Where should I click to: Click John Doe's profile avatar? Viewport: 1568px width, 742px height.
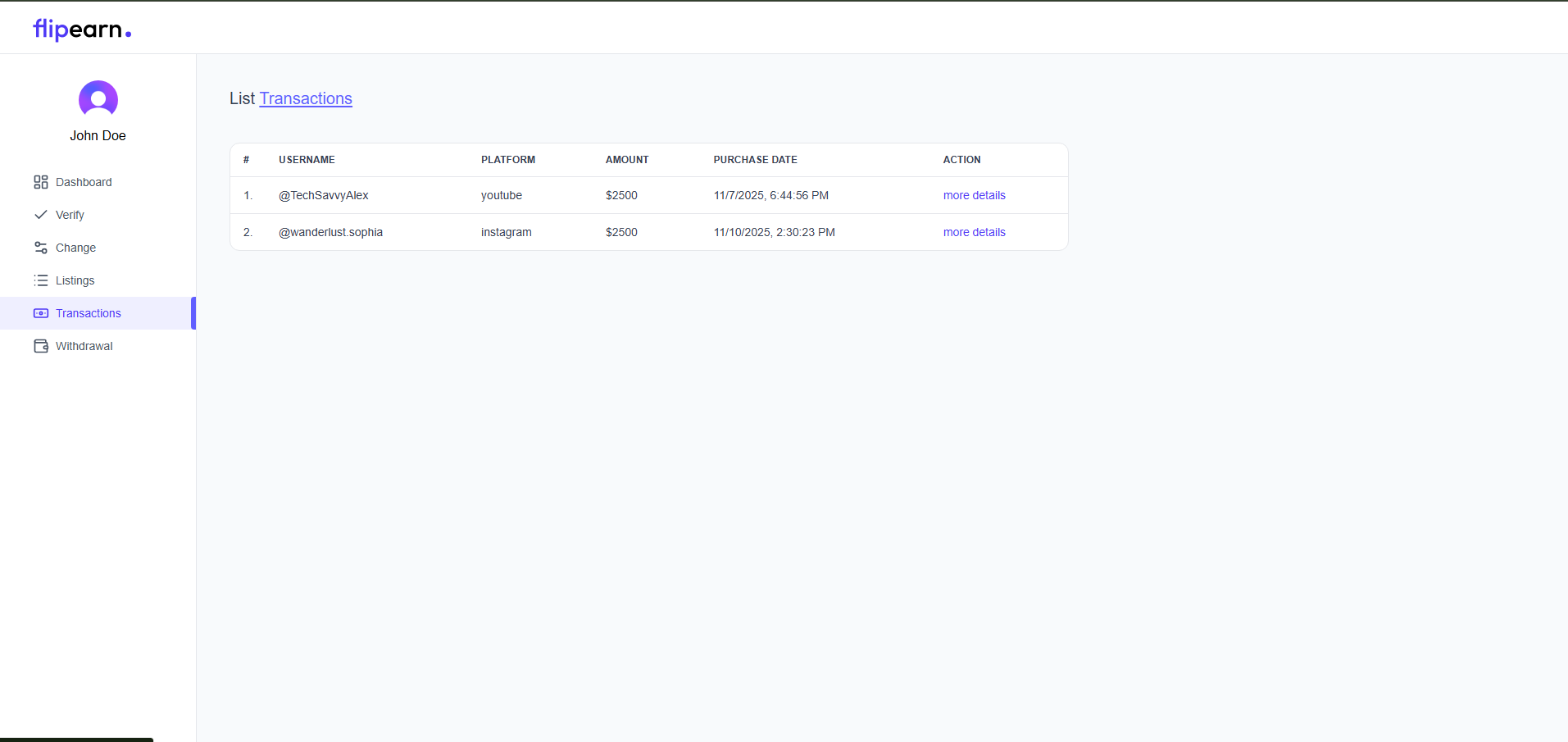point(98,99)
